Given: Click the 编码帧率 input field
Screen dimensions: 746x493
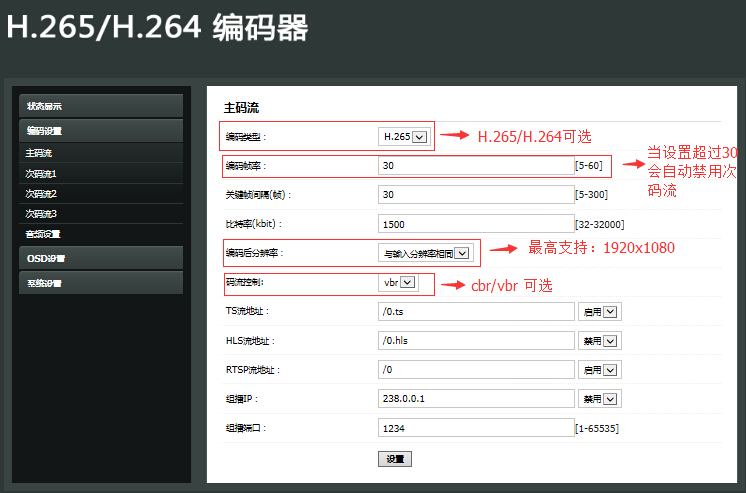Looking at the screenshot, I should point(476,166).
